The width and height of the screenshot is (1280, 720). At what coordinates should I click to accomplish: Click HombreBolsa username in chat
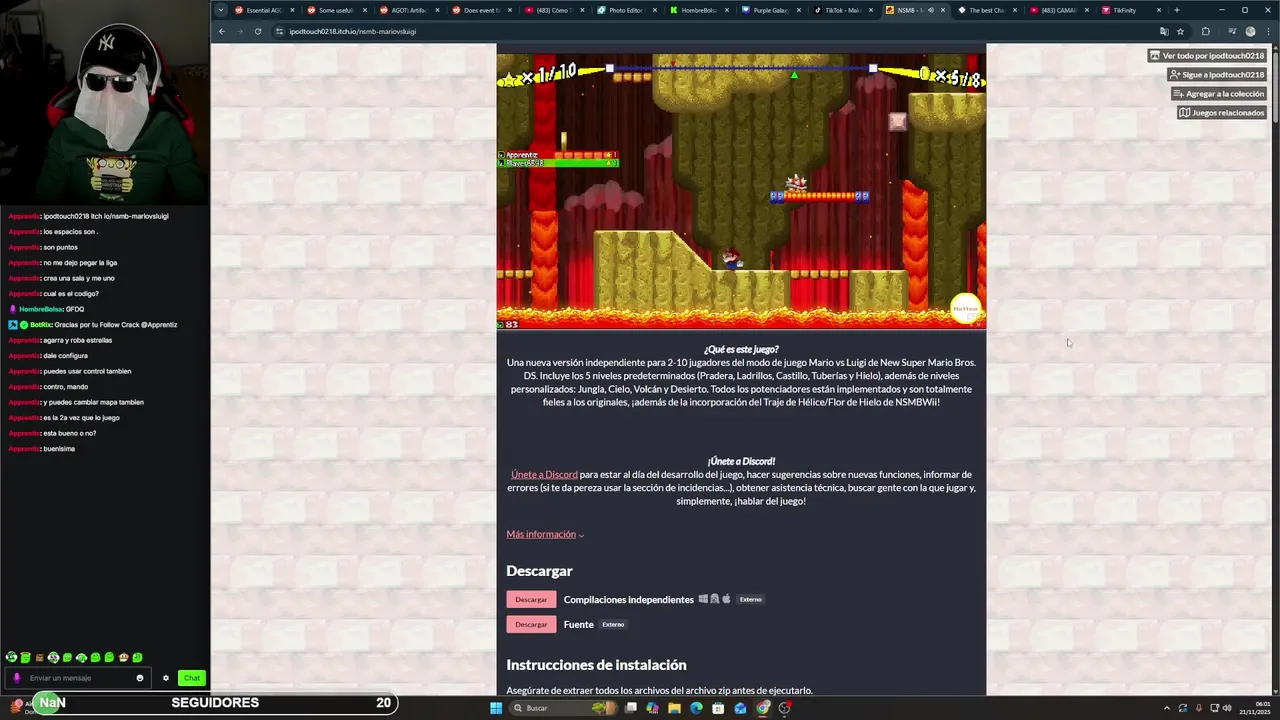pyautogui.click(x=41, y=309)
